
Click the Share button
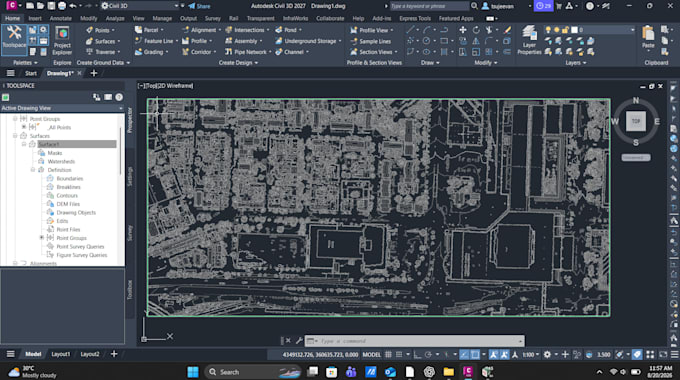pos(199,6)
